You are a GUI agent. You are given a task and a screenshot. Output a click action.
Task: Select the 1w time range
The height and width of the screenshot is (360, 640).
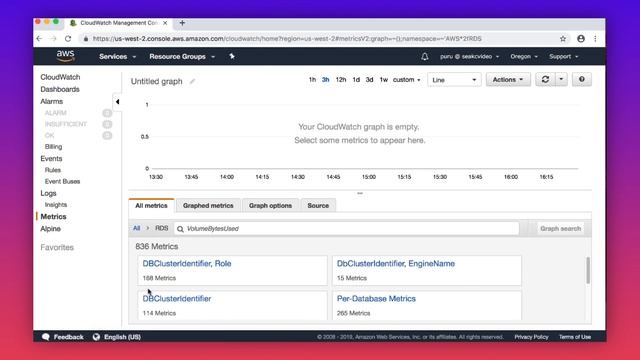point(384,80)
